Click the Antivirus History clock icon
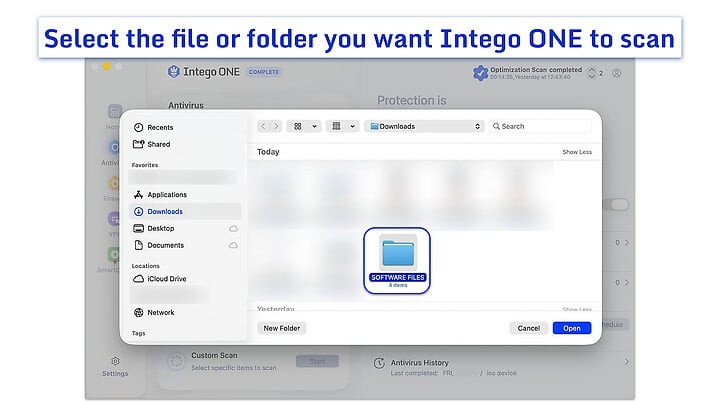Screen dimensions: 720x405 (x=379, y=363)
